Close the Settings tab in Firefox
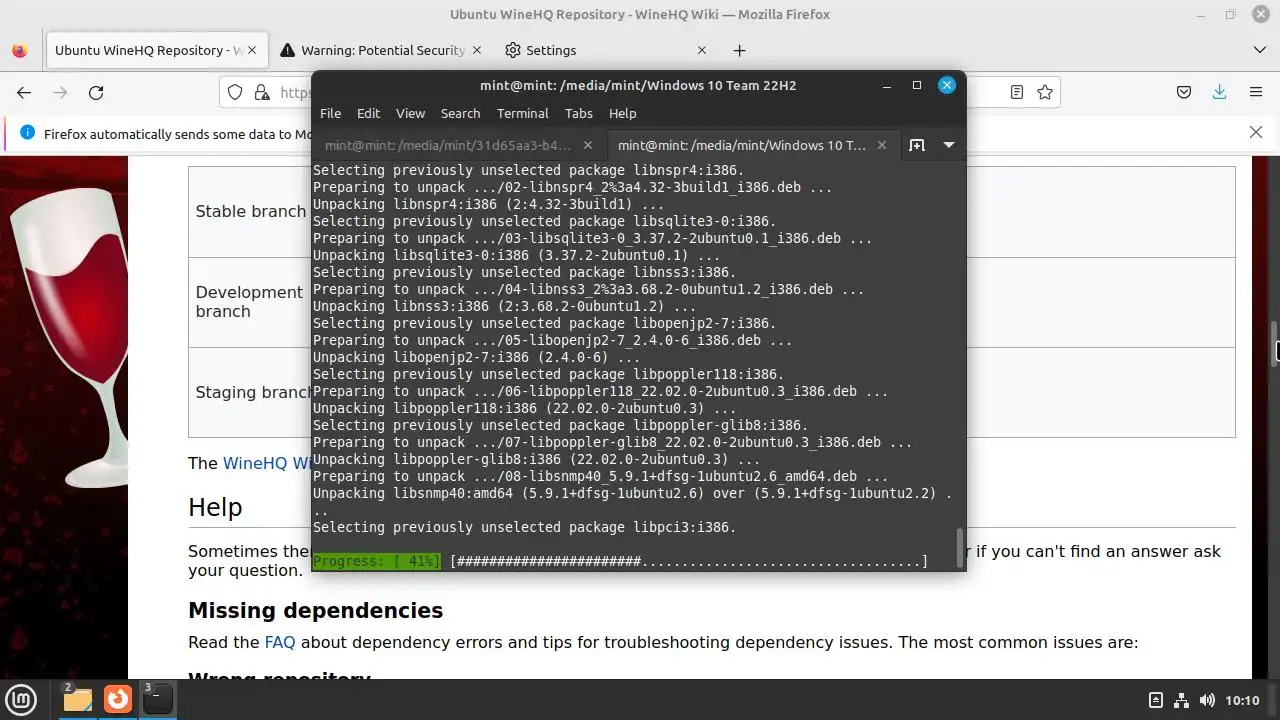 pyautogui.click(x=701, y=50)
